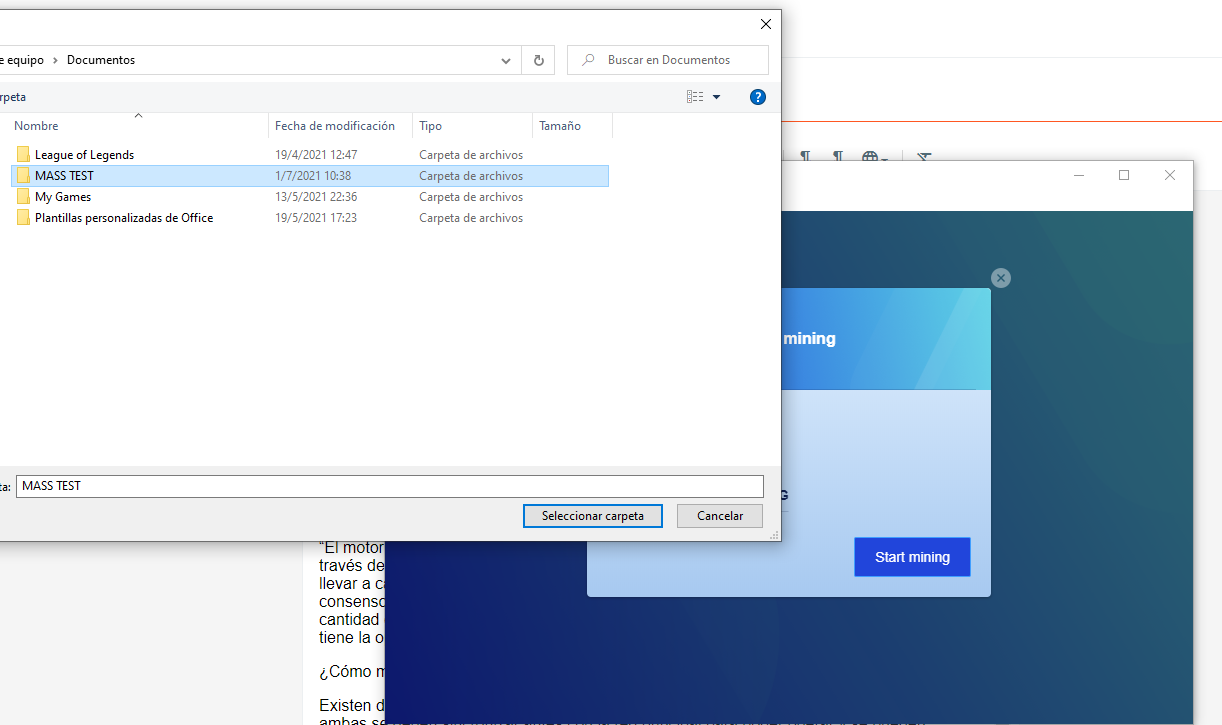This screenshot has width=1222, height=725.
Task: Click the folder name field containing MASS TEST
Action: (x=390, y=486)
